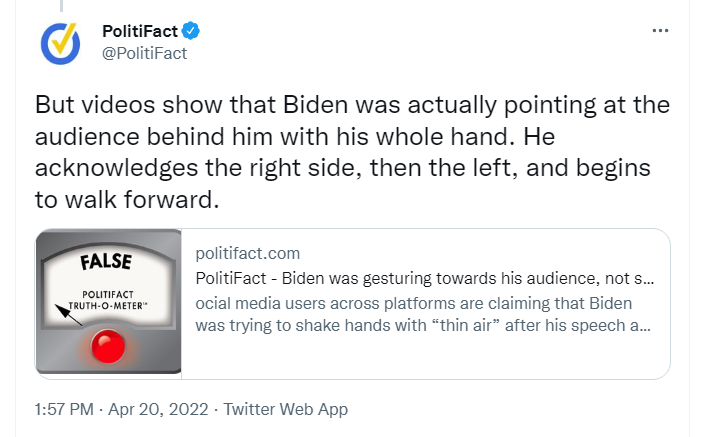The width and height of the screenshot is (718, 437).
Task: Click the politifact.com domain text
Action: tap(248, 253)
